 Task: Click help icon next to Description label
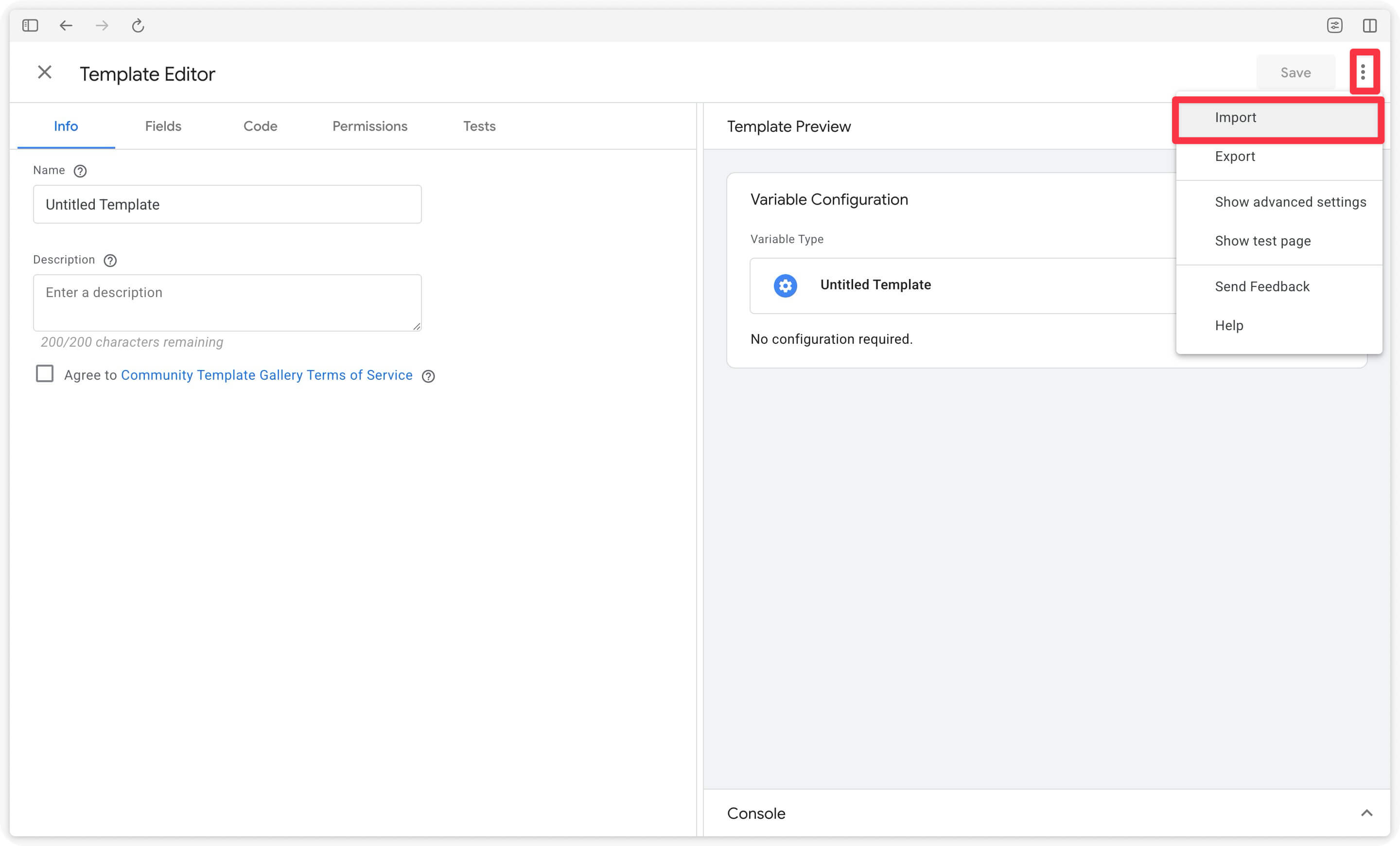coord(110,260)
